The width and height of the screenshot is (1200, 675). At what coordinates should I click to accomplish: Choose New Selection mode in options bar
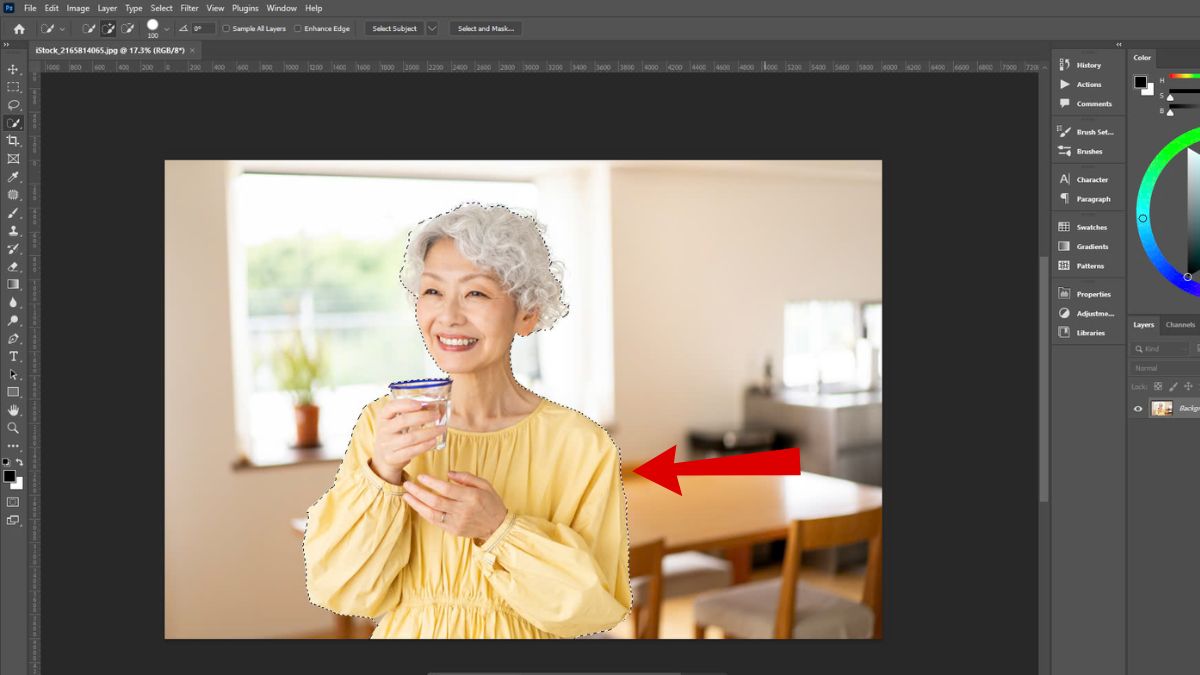(89, 29)
